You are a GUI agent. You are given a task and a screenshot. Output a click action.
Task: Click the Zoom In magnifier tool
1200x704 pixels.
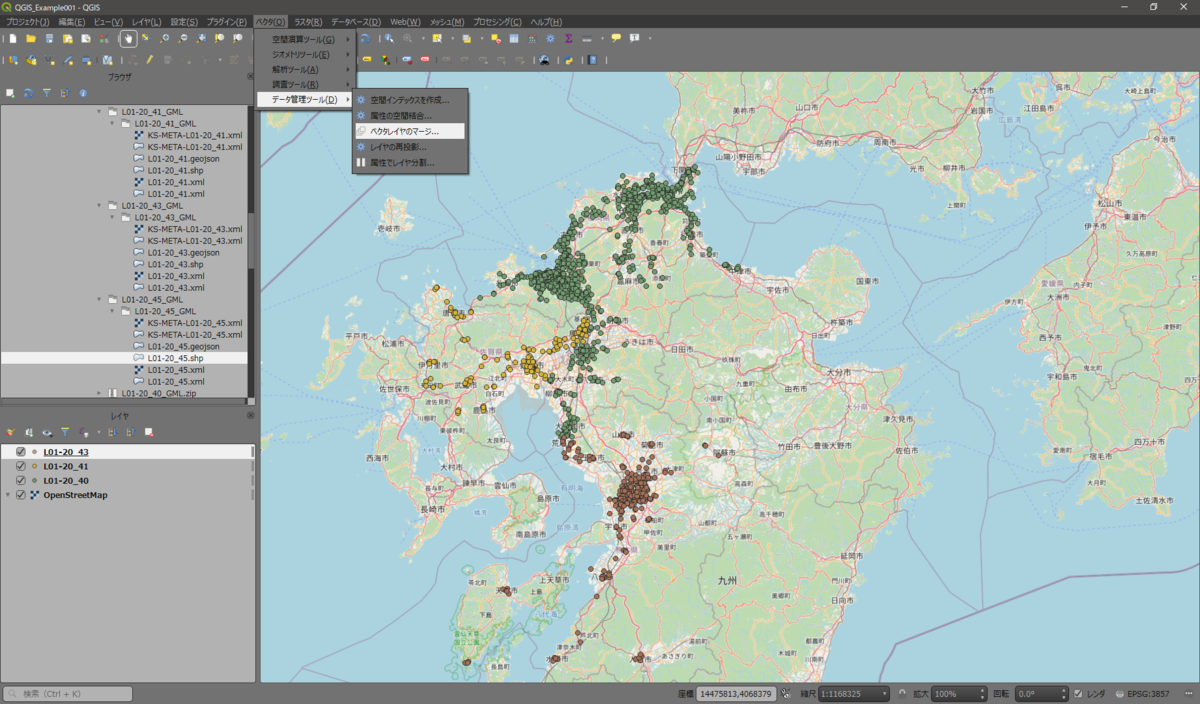[x=165, y=38]
